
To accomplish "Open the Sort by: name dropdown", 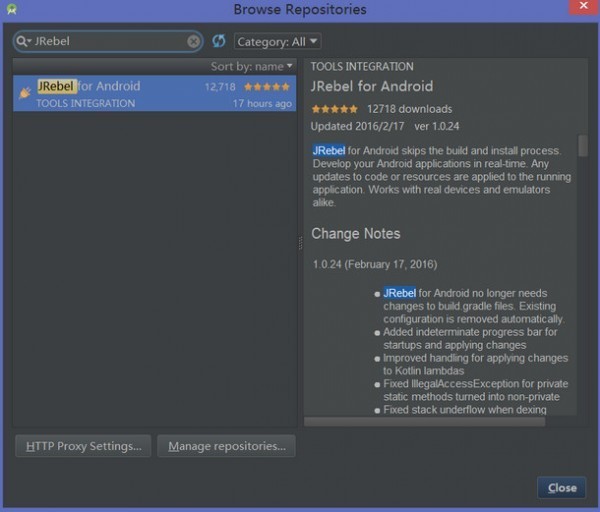I will [x=252, y=66].
